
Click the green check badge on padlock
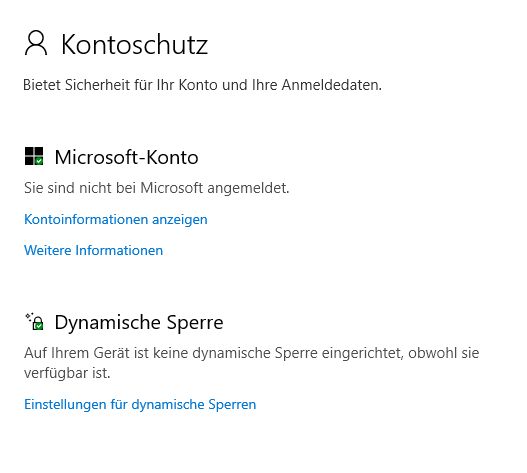[39, 326]
